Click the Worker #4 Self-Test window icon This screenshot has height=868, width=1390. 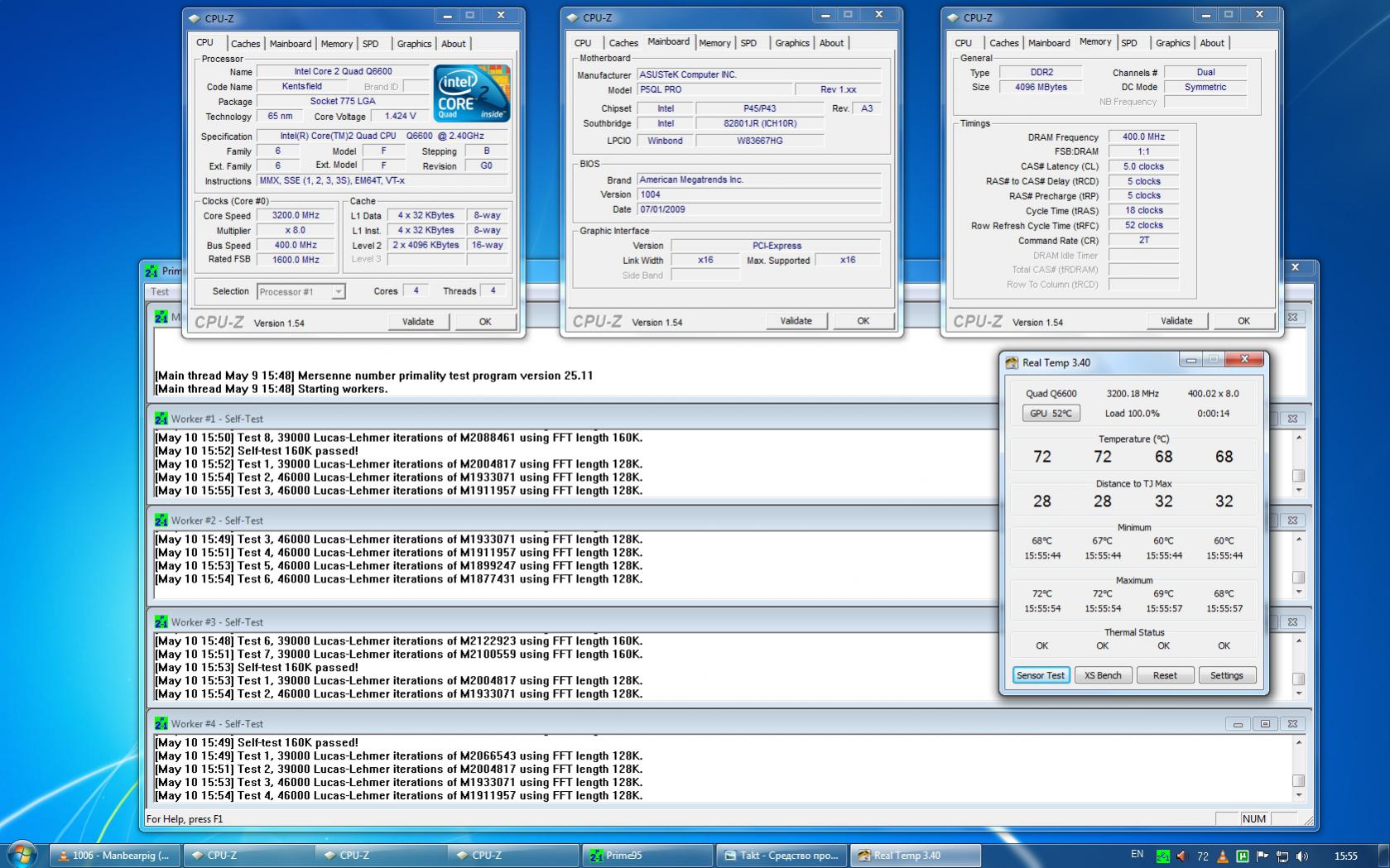pos(161,724)
